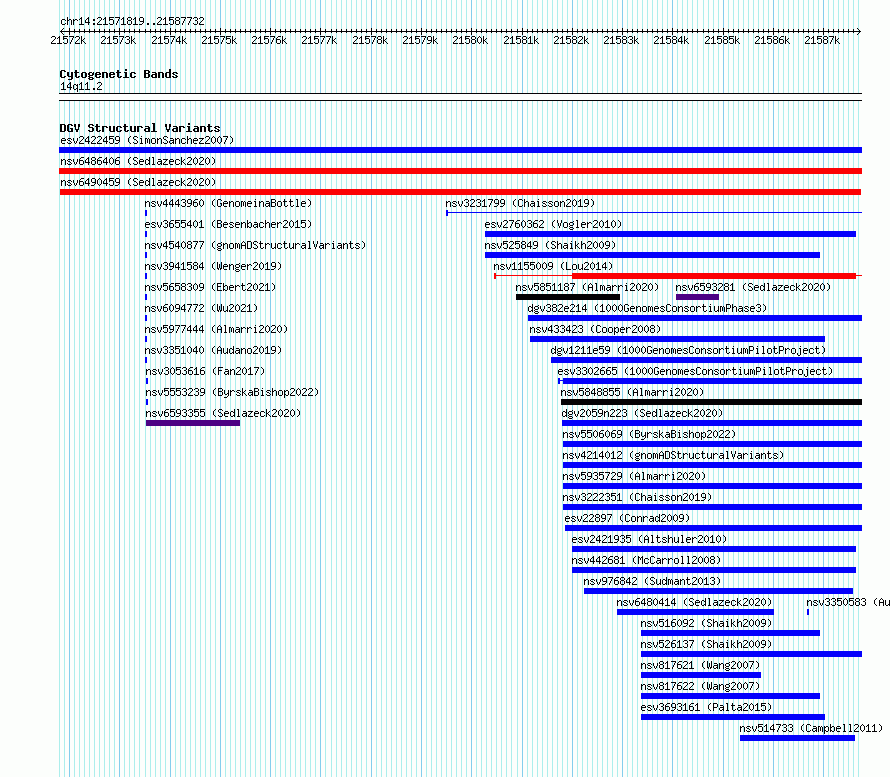
Task: Open dgv2059n223 (Sedlazeck2020) variant
Action: tap(642, 413)
